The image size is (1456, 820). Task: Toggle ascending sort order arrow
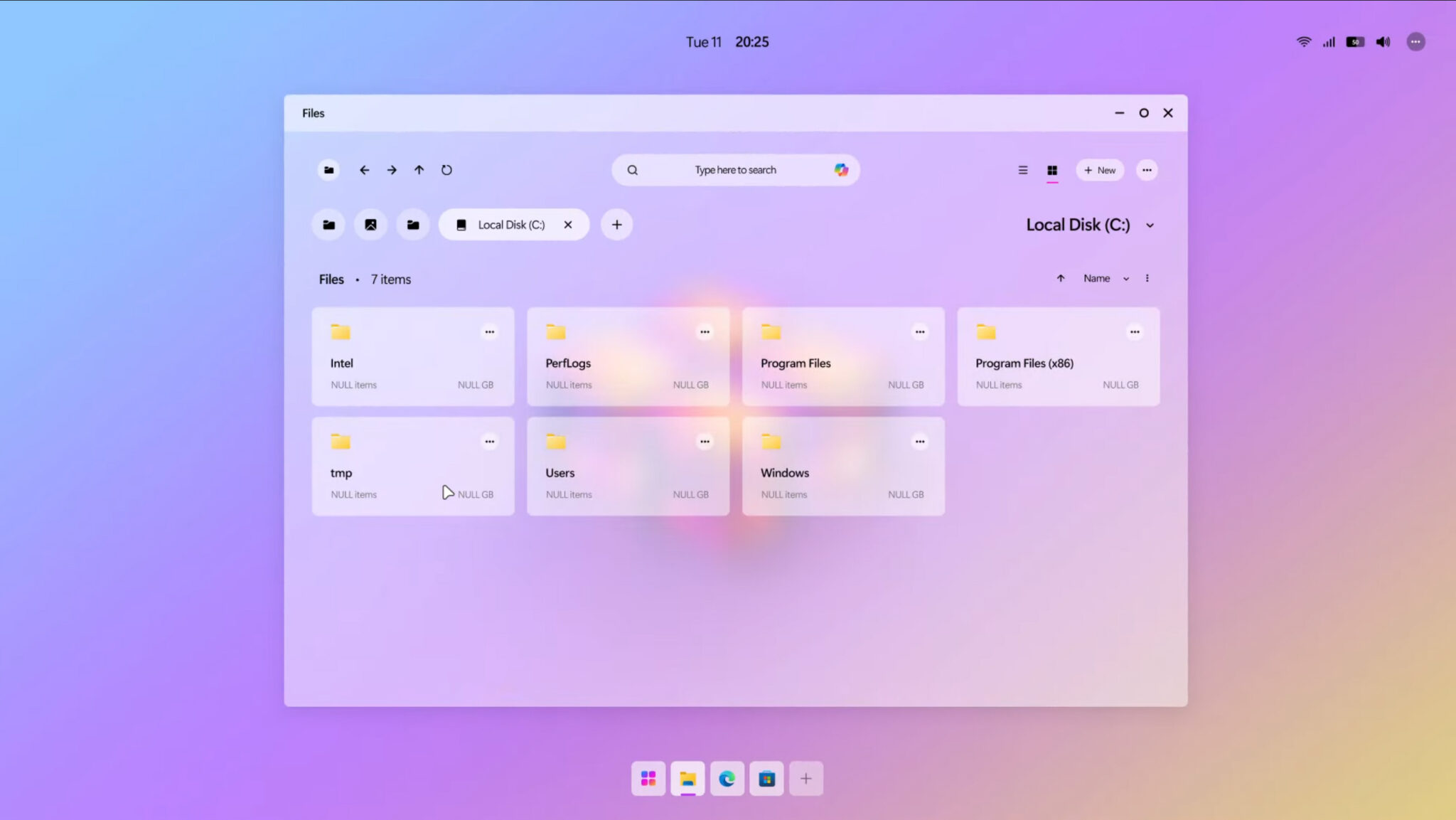(x=1060, y=279)
